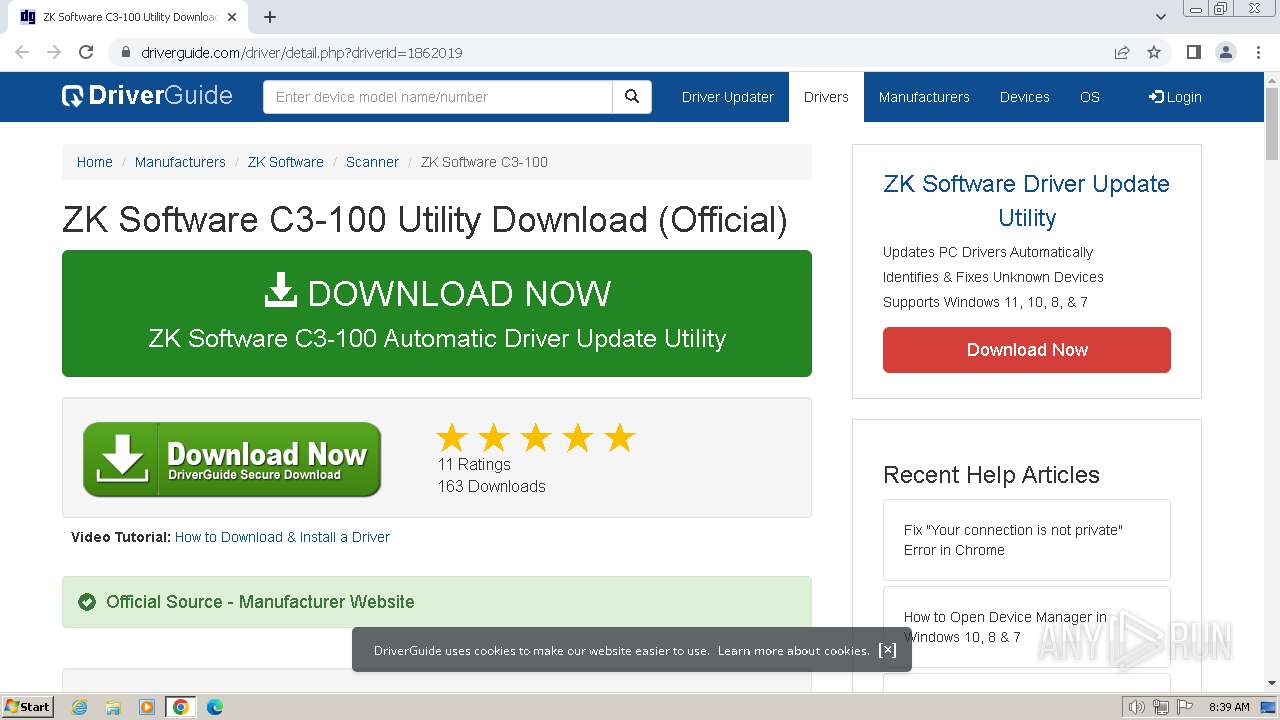Image resolution: width=1280 pixels, height=720 pixels.
Task: Click the DriverGuide logo
Action: point(147,96)
